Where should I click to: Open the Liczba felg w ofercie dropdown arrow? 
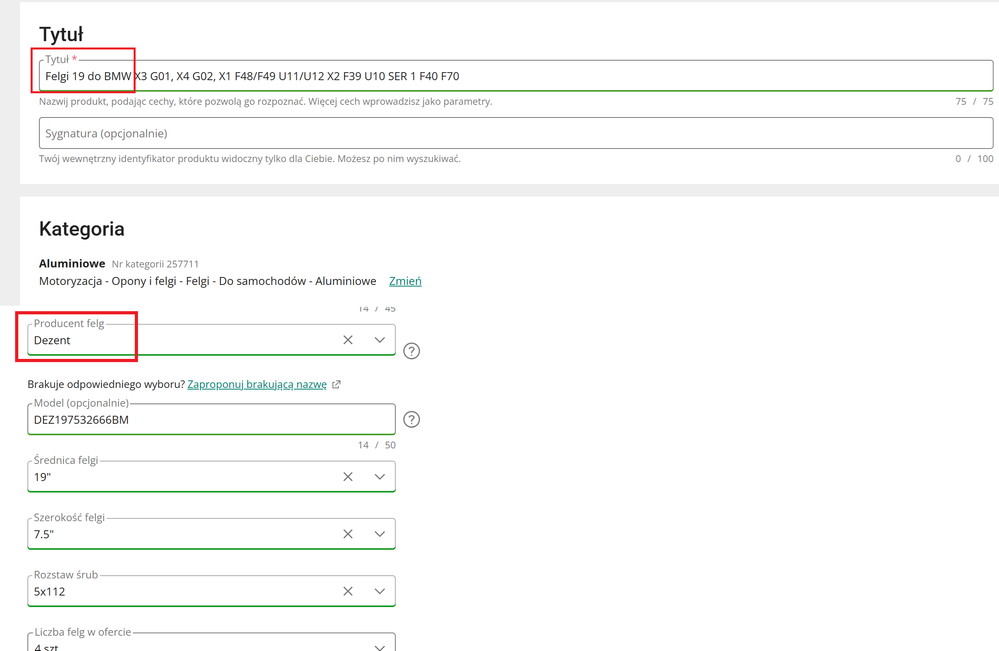(379, 646)
